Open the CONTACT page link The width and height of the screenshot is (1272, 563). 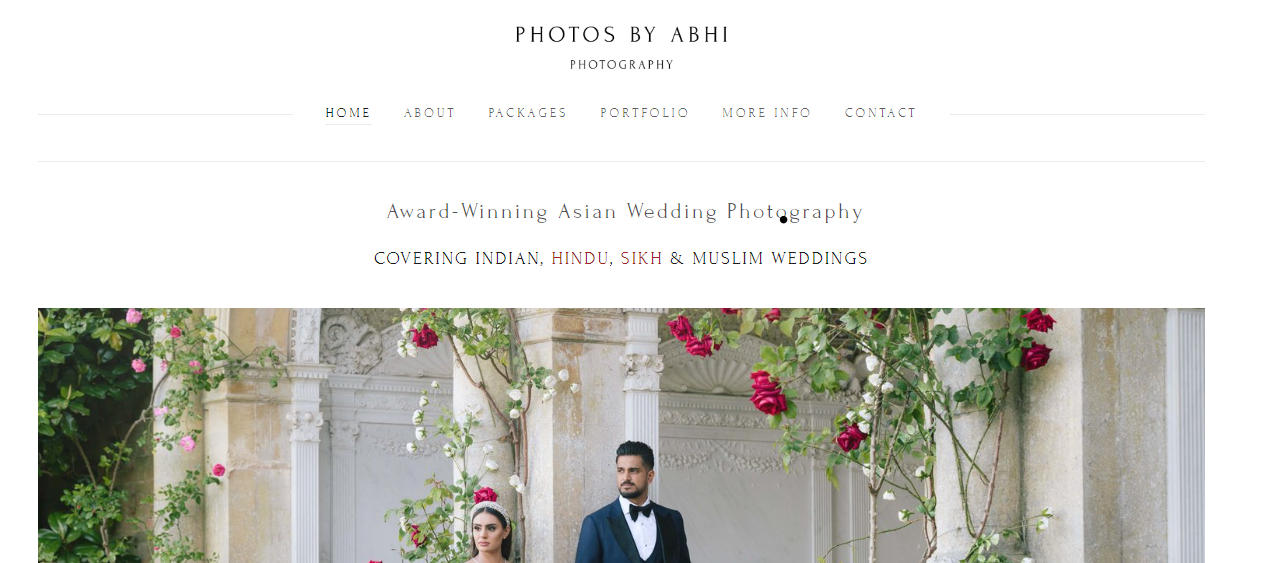click(880, 113)
